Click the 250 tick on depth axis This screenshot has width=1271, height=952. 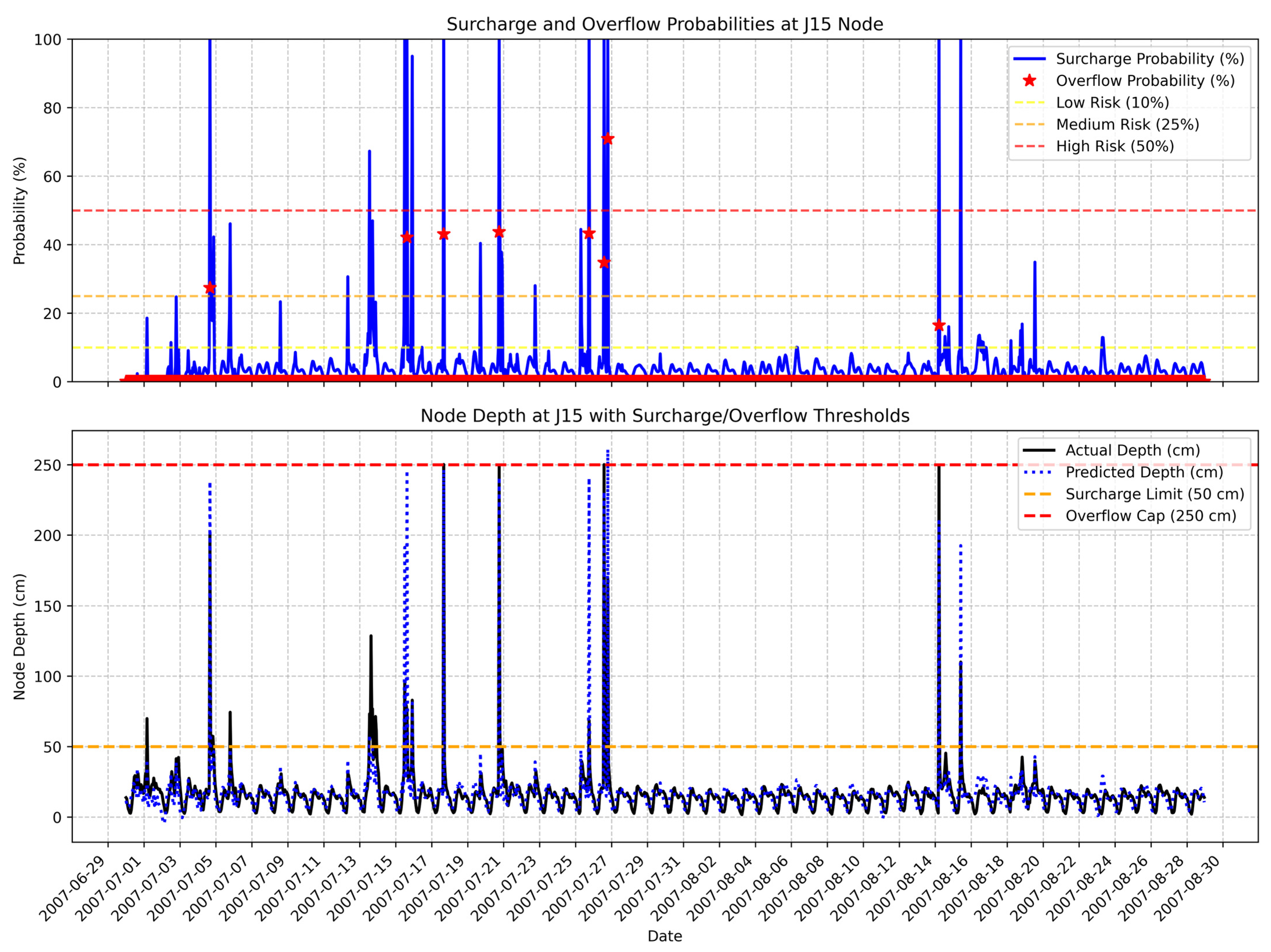tap(48, 465)
